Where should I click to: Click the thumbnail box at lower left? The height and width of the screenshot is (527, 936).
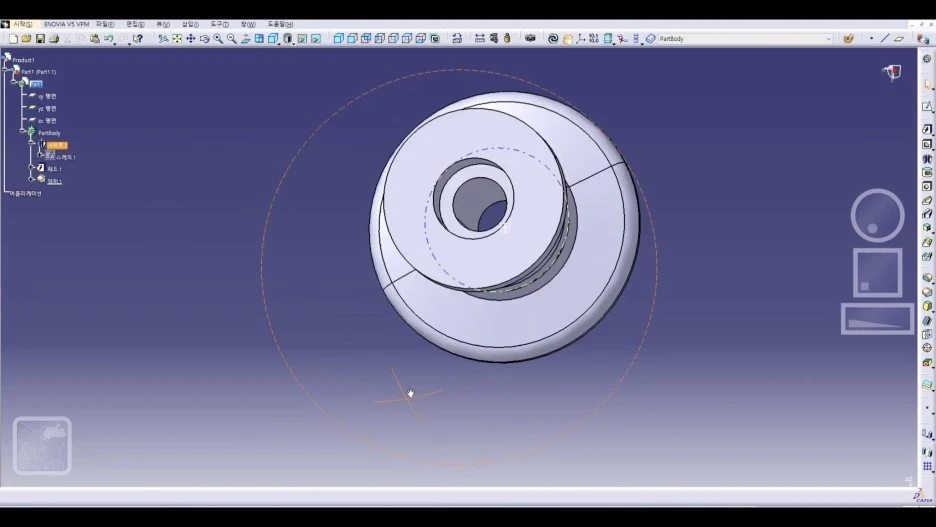click(42, 446)
